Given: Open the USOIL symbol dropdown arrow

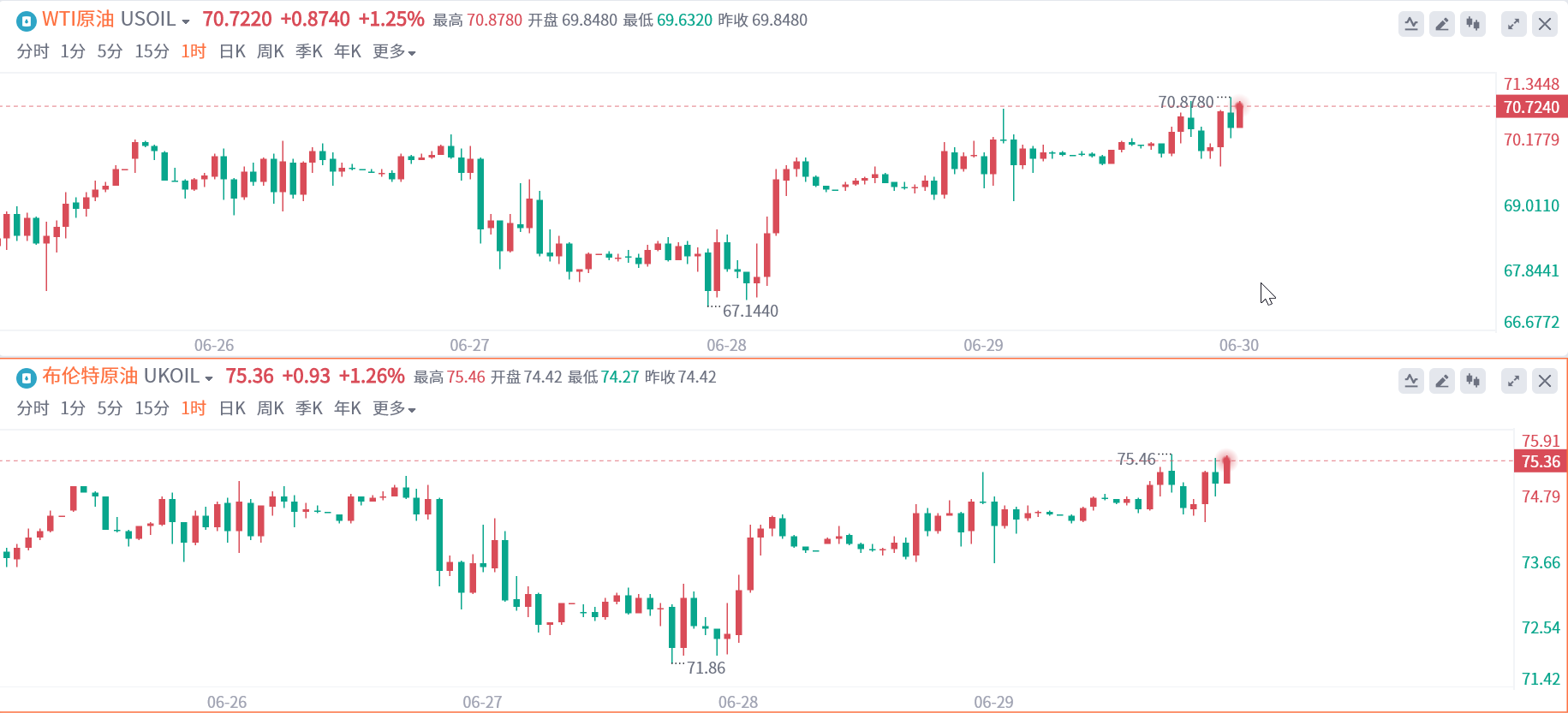Looking at the screenshot, I should [x=186, y=22].
